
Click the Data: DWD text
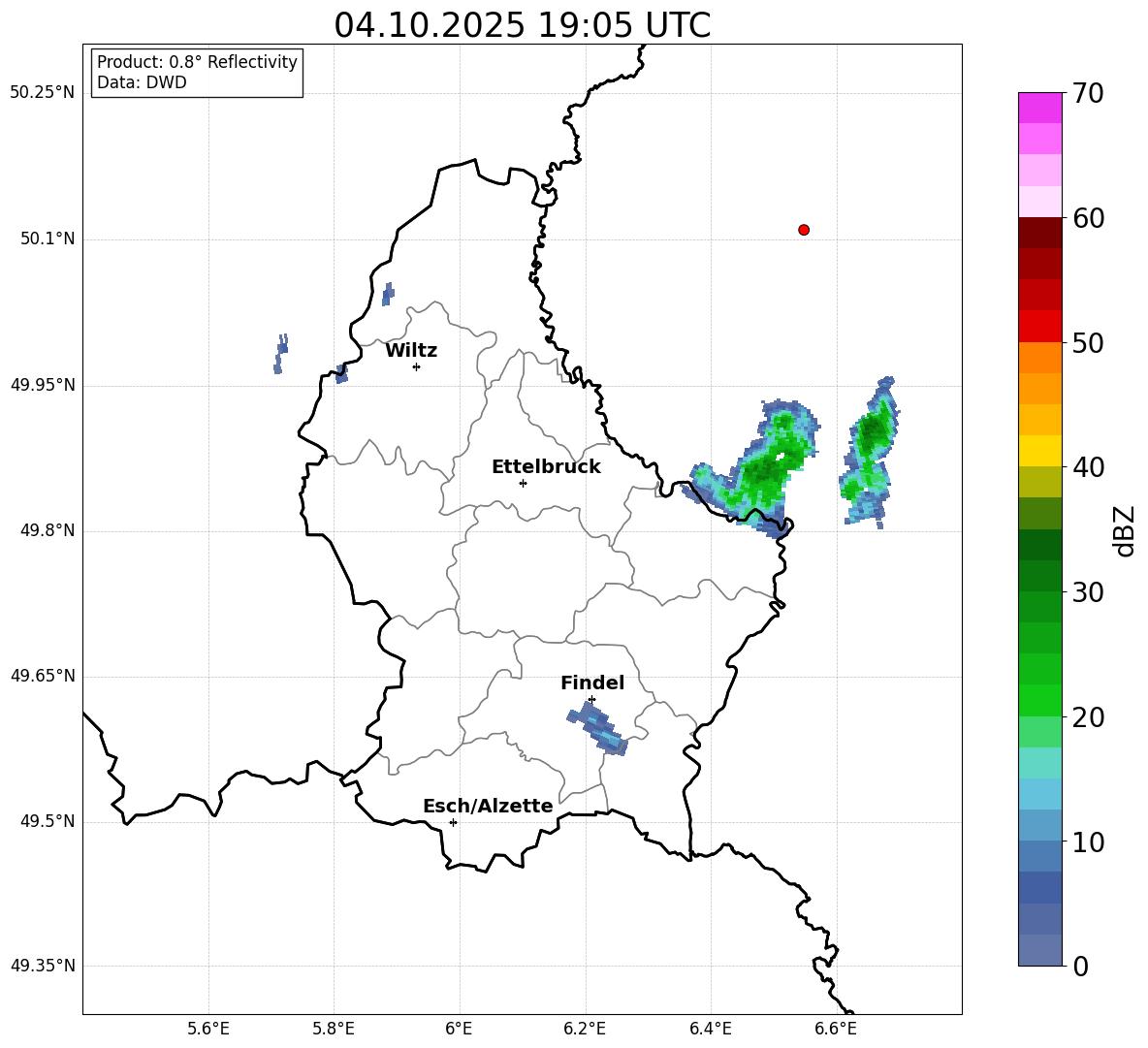point(142,82)
